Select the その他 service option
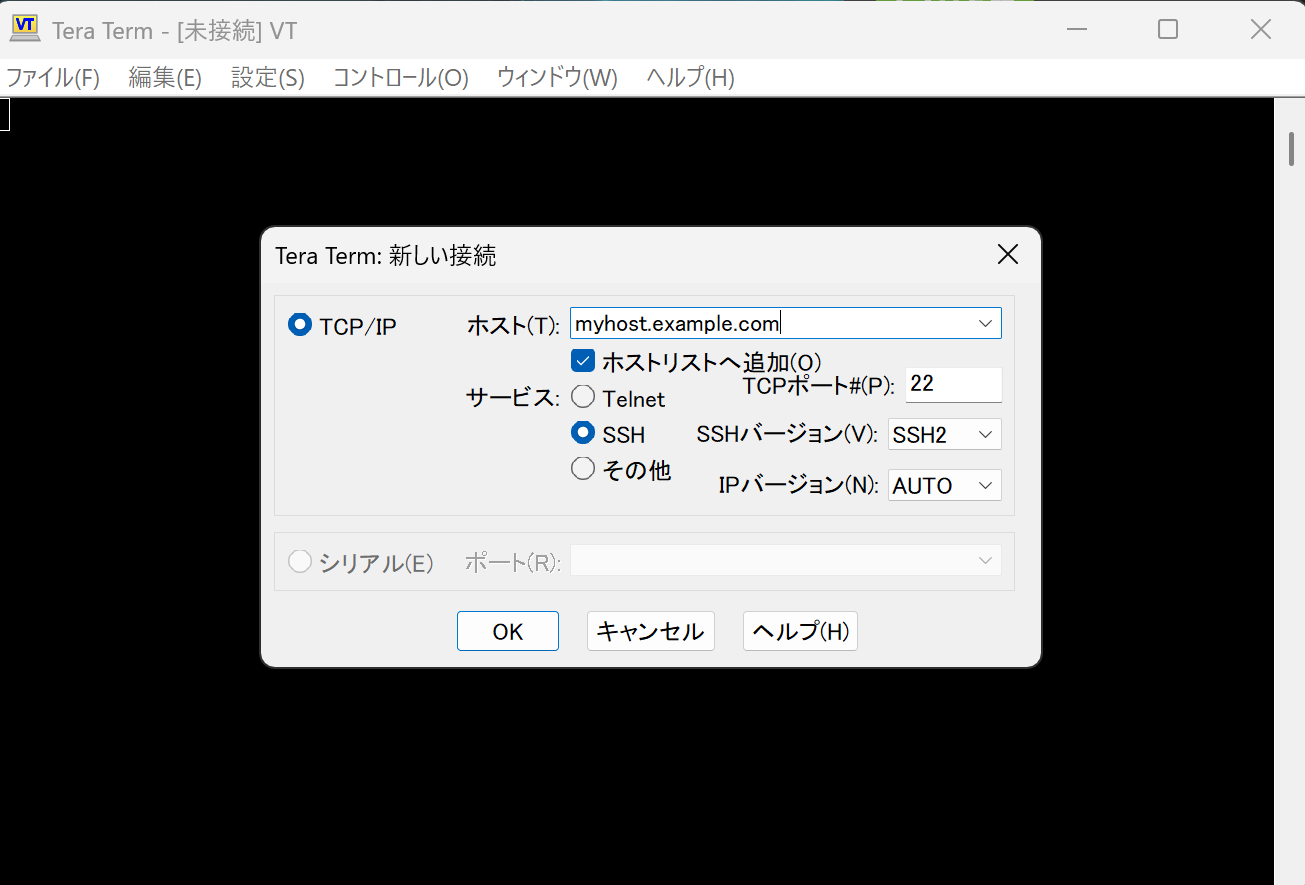This screenshot has height=885, width=1305. coord(583,468)
